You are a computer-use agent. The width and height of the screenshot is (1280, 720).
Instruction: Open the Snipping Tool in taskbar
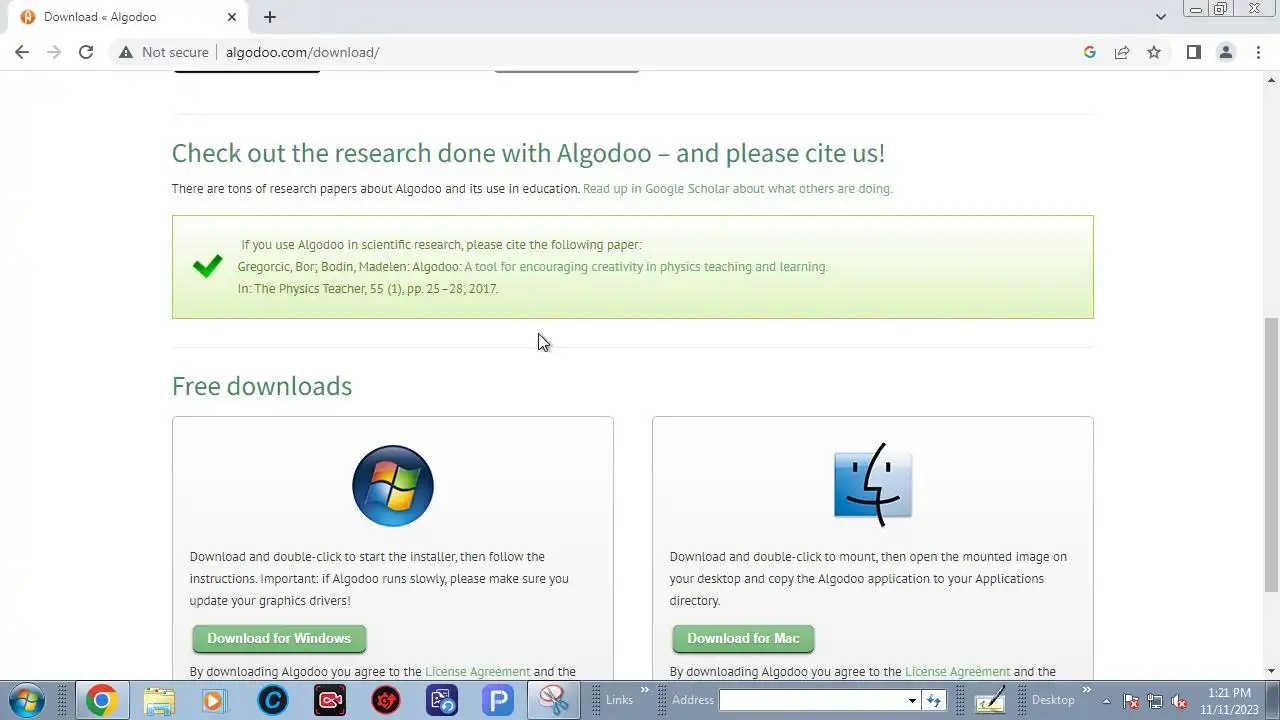point(553,700)
